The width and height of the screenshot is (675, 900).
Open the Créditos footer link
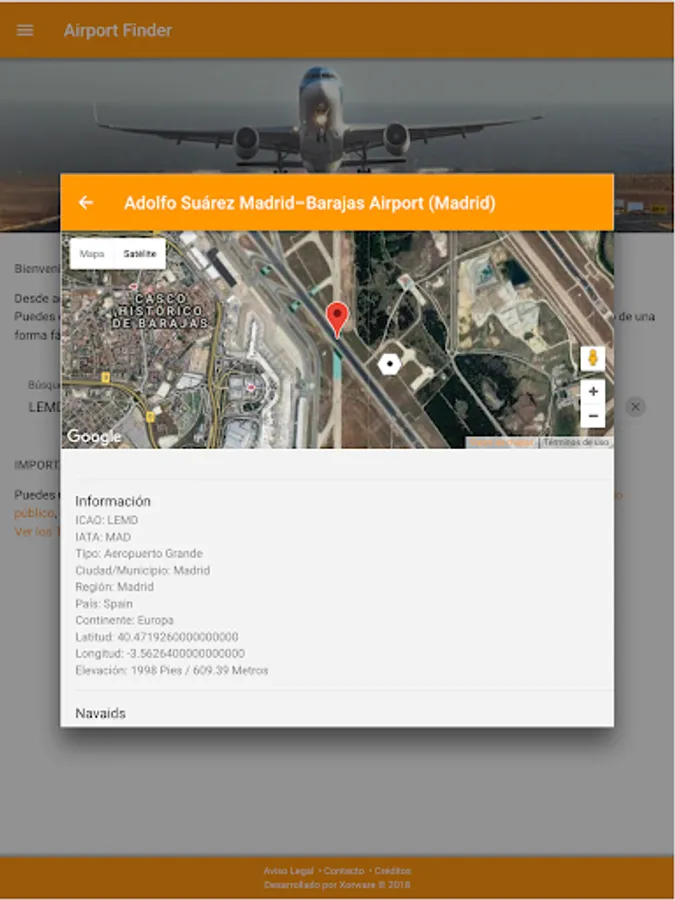click(x=393, y=871)
